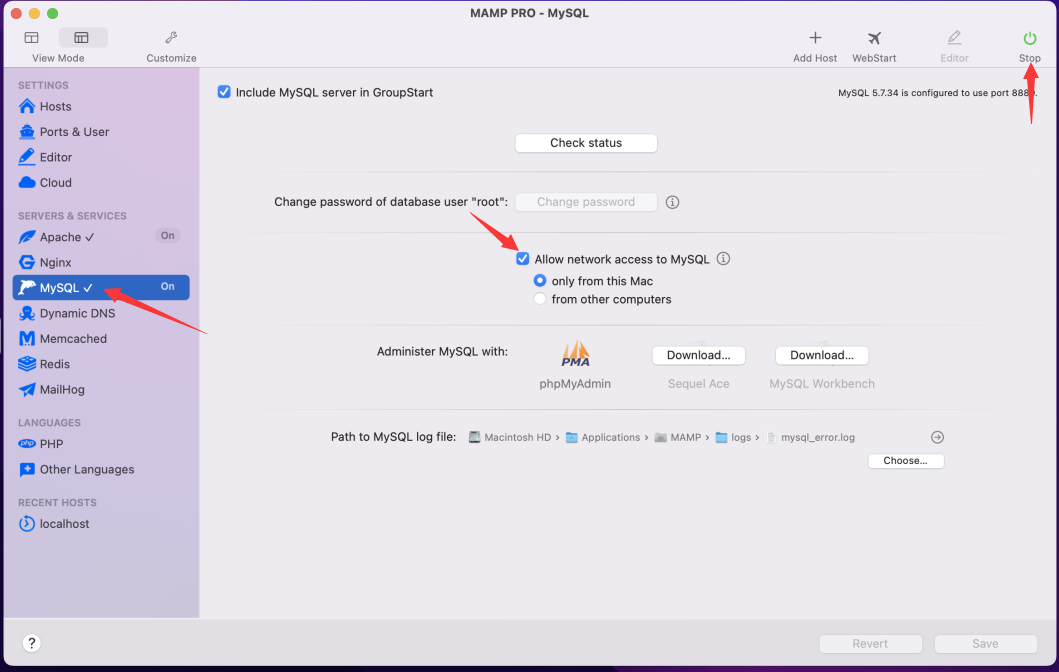Open WebStart from the toolbar
1059x672 pixels.
click(x=873, y=39)
